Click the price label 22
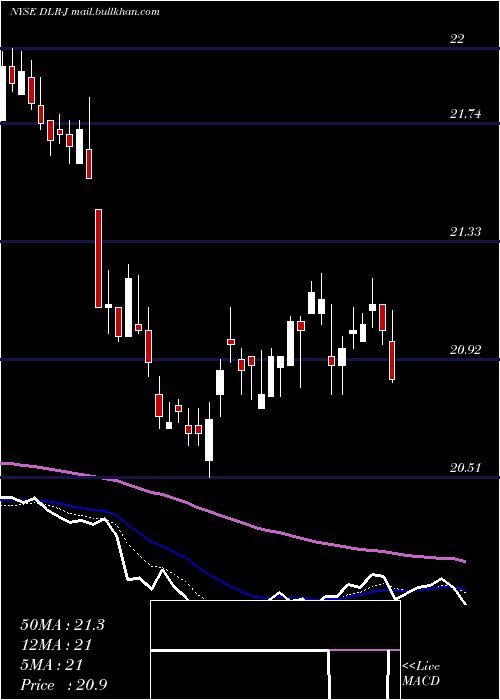The image size is (500, 700). (x=457, y=38)
